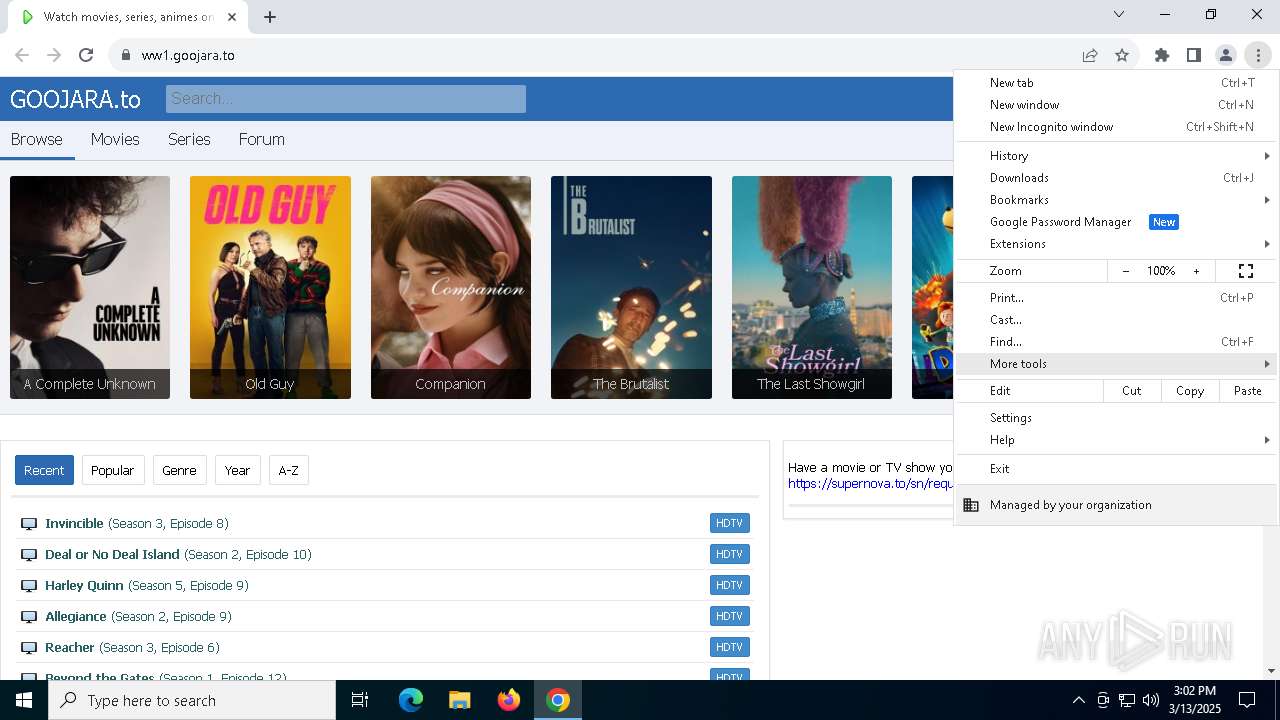Click the GOOJARA.to search field
The height and width of the screenshot is (720, 1280).
[346, 98]
